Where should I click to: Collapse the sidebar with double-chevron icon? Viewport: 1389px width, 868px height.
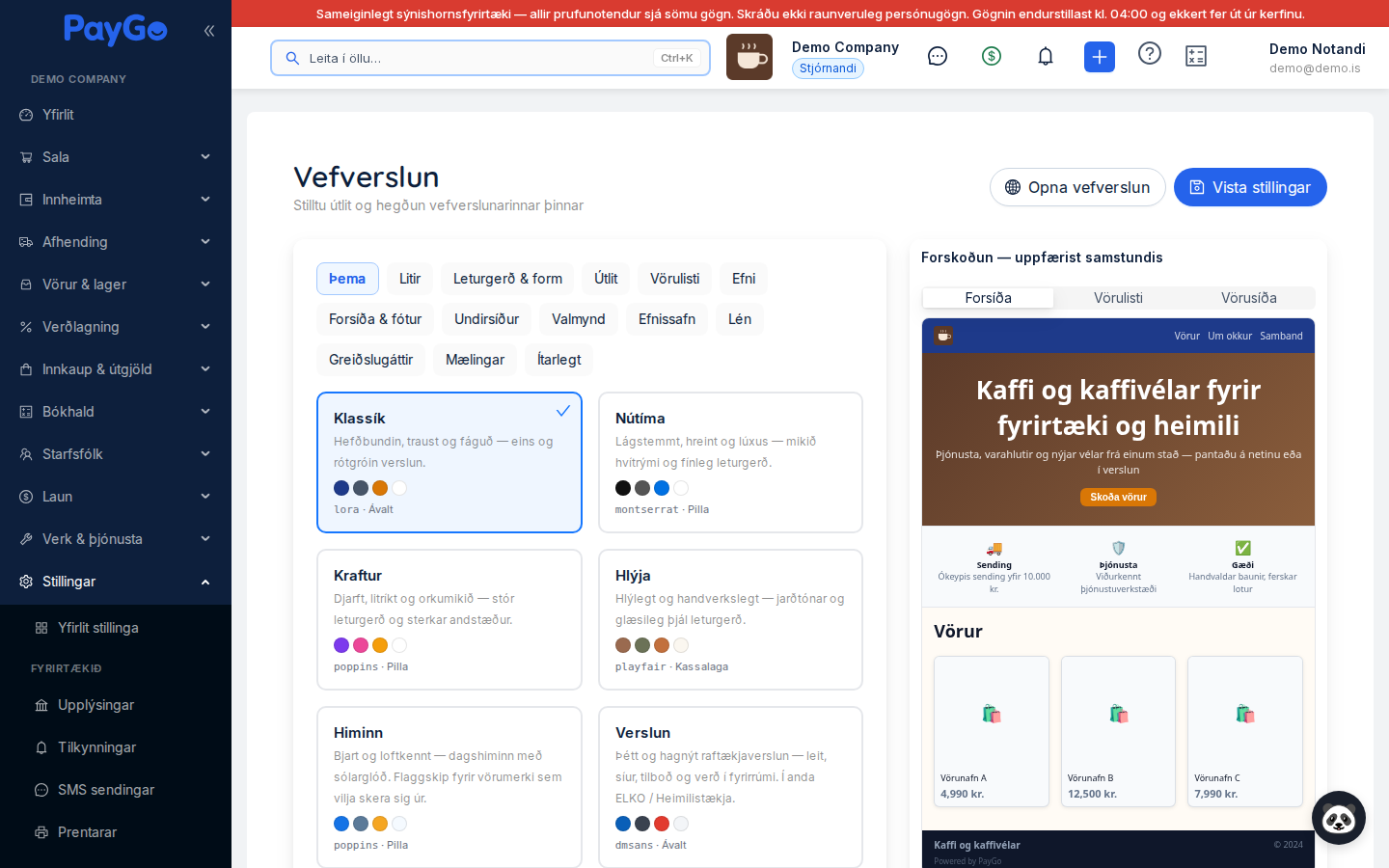click(209, 31)
